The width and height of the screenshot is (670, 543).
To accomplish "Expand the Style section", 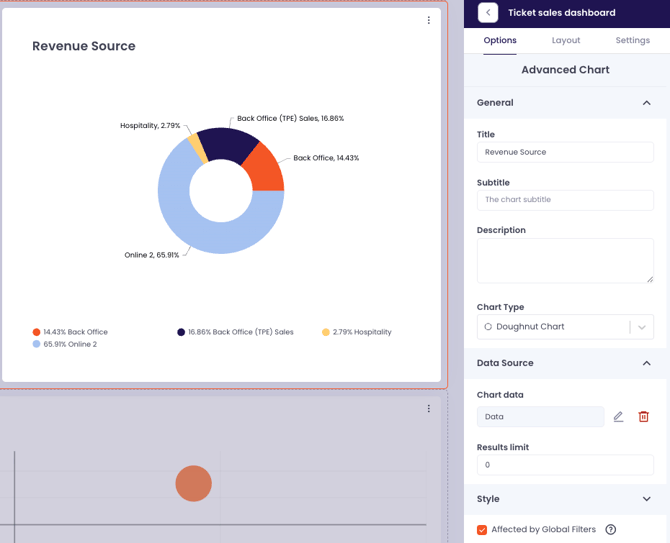I will tap(646, 499).
